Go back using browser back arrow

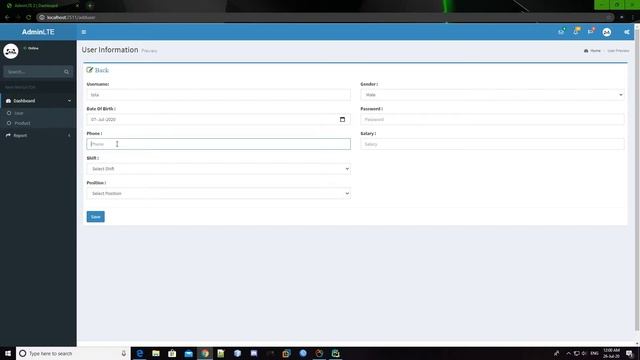click(7, 17)
